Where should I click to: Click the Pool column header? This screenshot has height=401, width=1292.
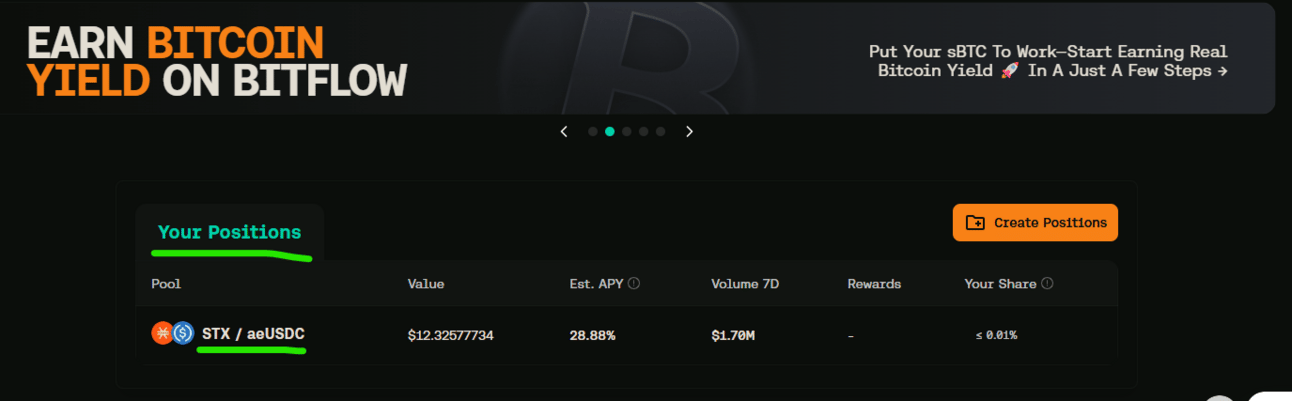[x=166, y=284]
